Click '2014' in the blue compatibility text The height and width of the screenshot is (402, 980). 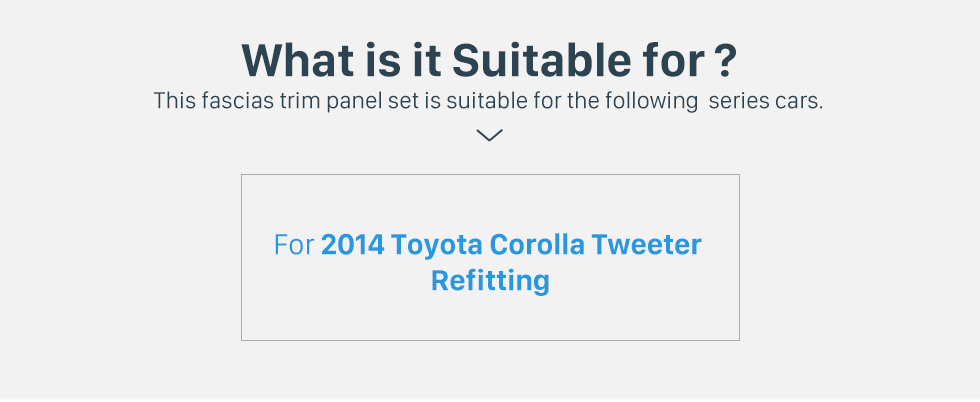352,244
